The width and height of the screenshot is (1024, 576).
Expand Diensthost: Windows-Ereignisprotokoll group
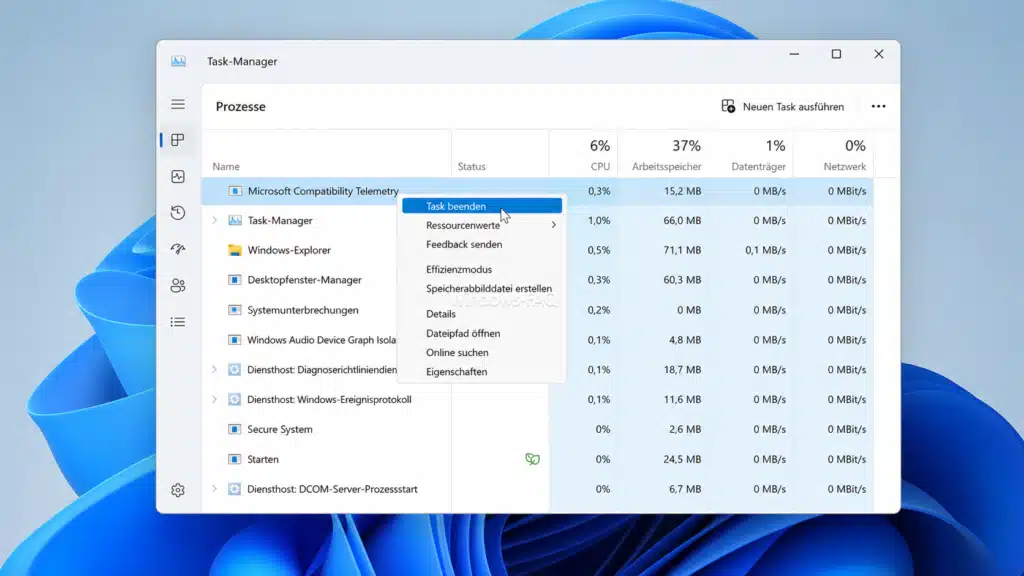click(214, 399)
